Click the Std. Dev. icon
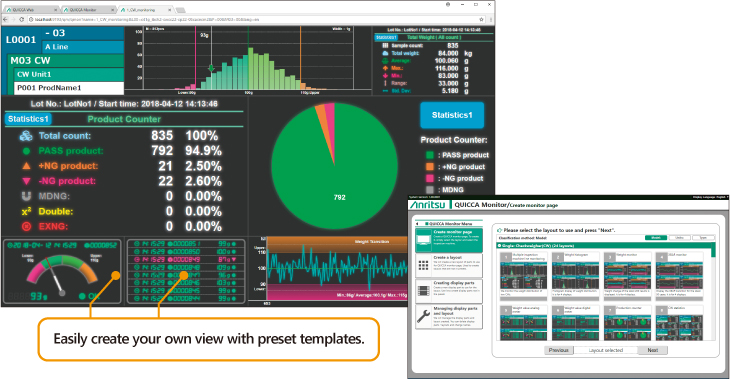Screen dimensions: 730x379 tap(385, 91)
